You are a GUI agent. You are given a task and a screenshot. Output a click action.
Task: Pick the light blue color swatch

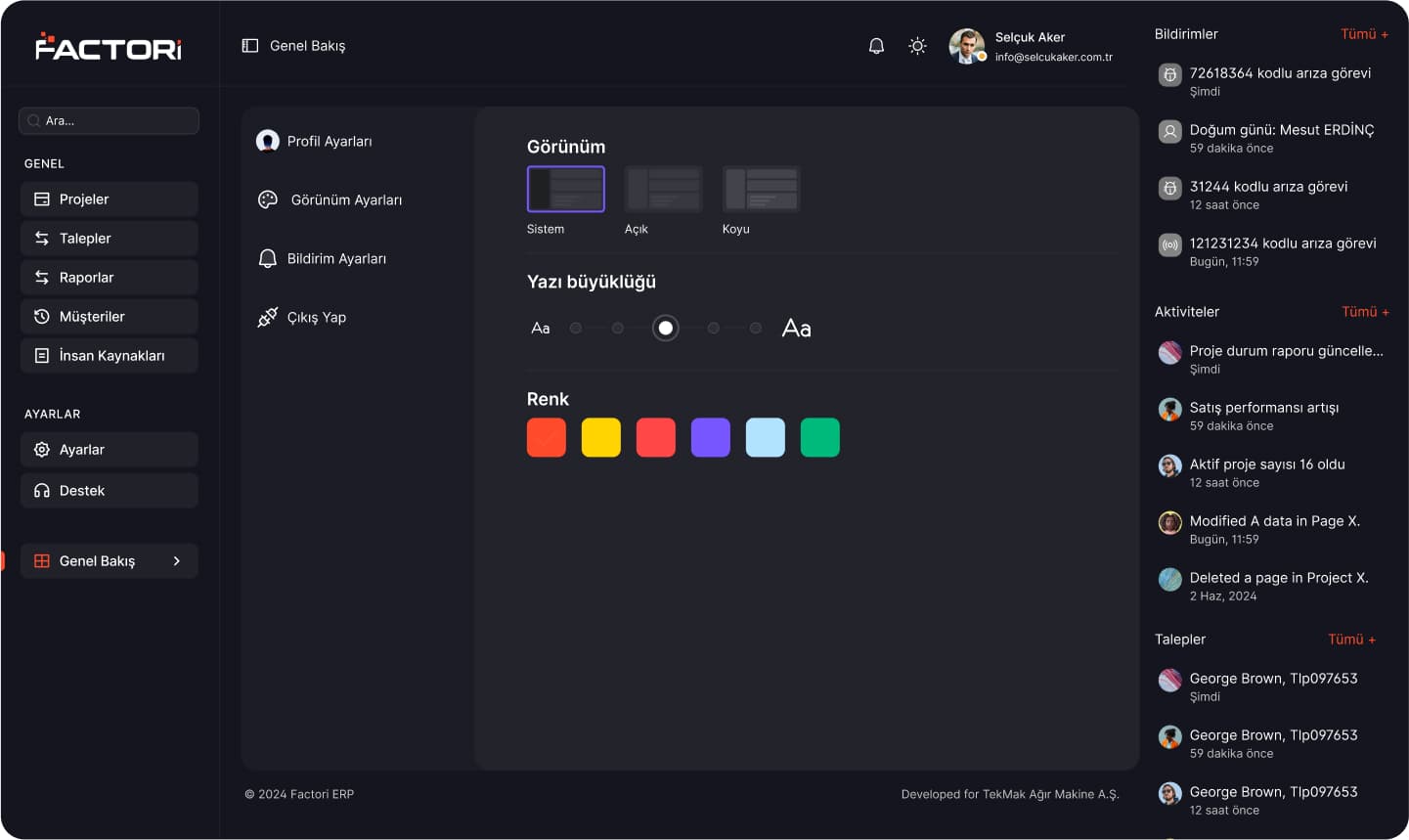[x=766, y=437]
